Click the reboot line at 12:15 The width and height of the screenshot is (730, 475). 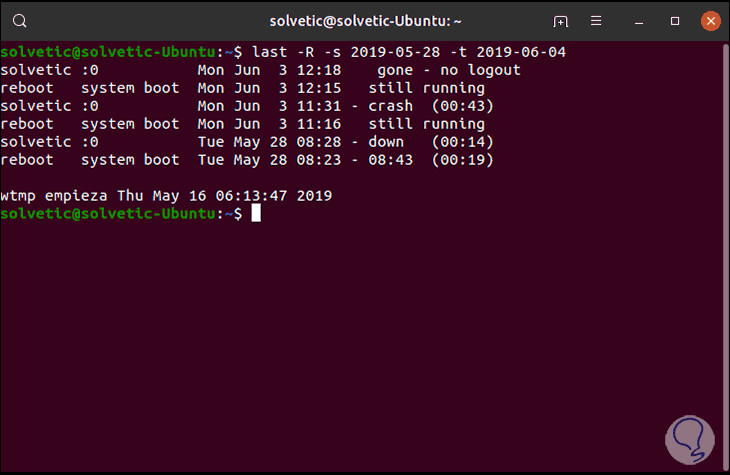point(242,88)
